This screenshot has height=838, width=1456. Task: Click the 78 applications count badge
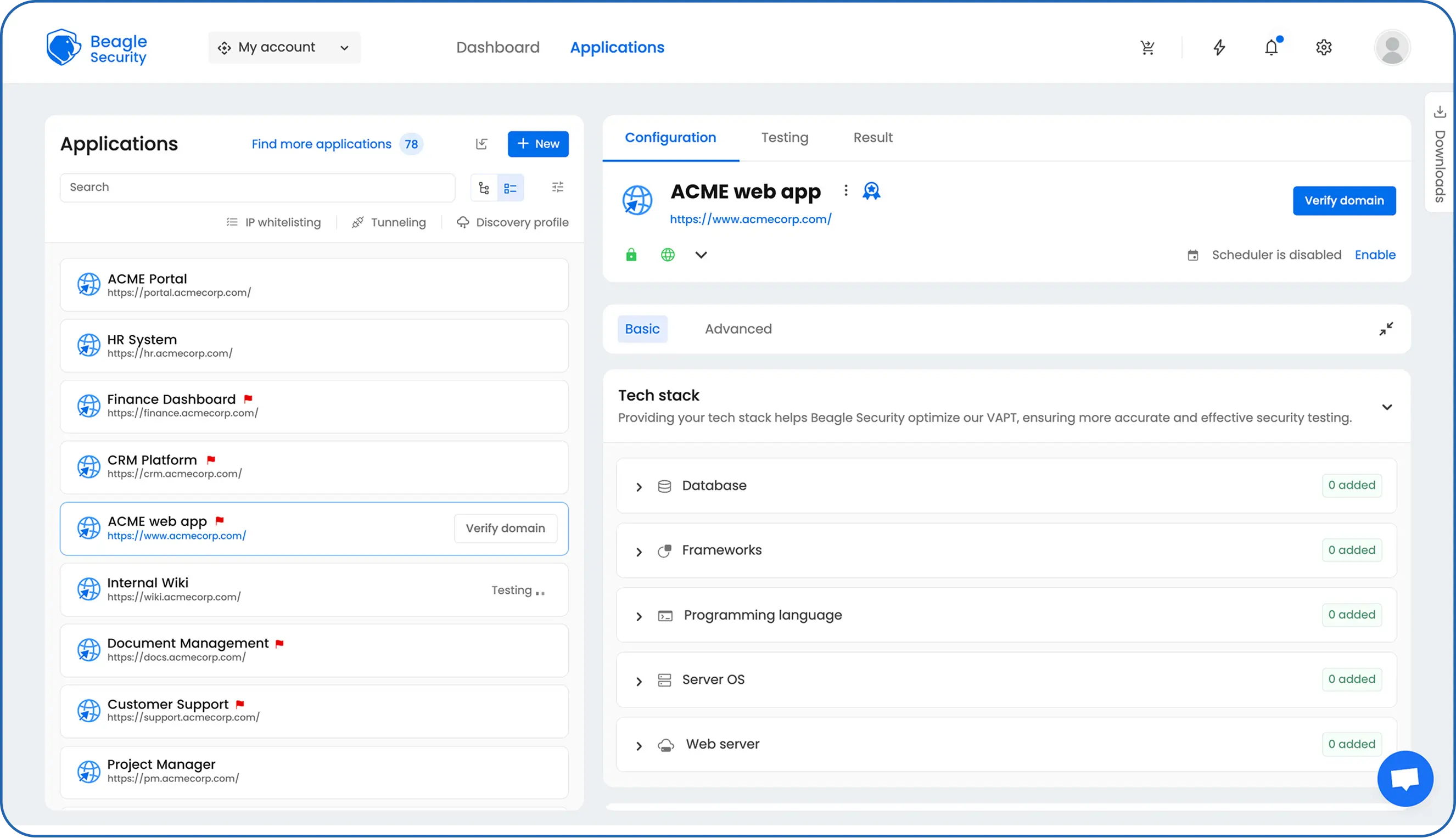pos(411,144)
